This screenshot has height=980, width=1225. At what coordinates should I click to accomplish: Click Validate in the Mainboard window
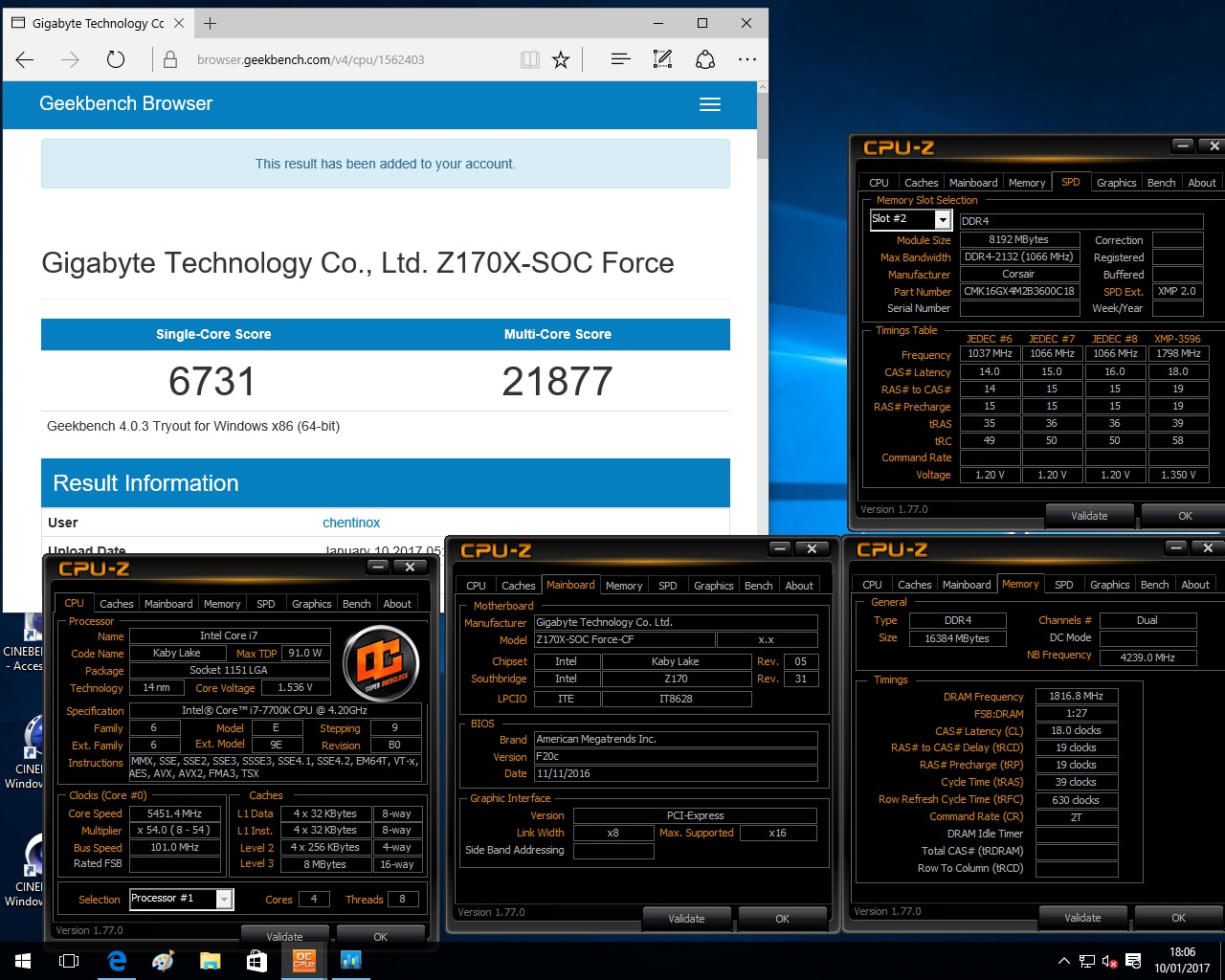tap(686, 918)
